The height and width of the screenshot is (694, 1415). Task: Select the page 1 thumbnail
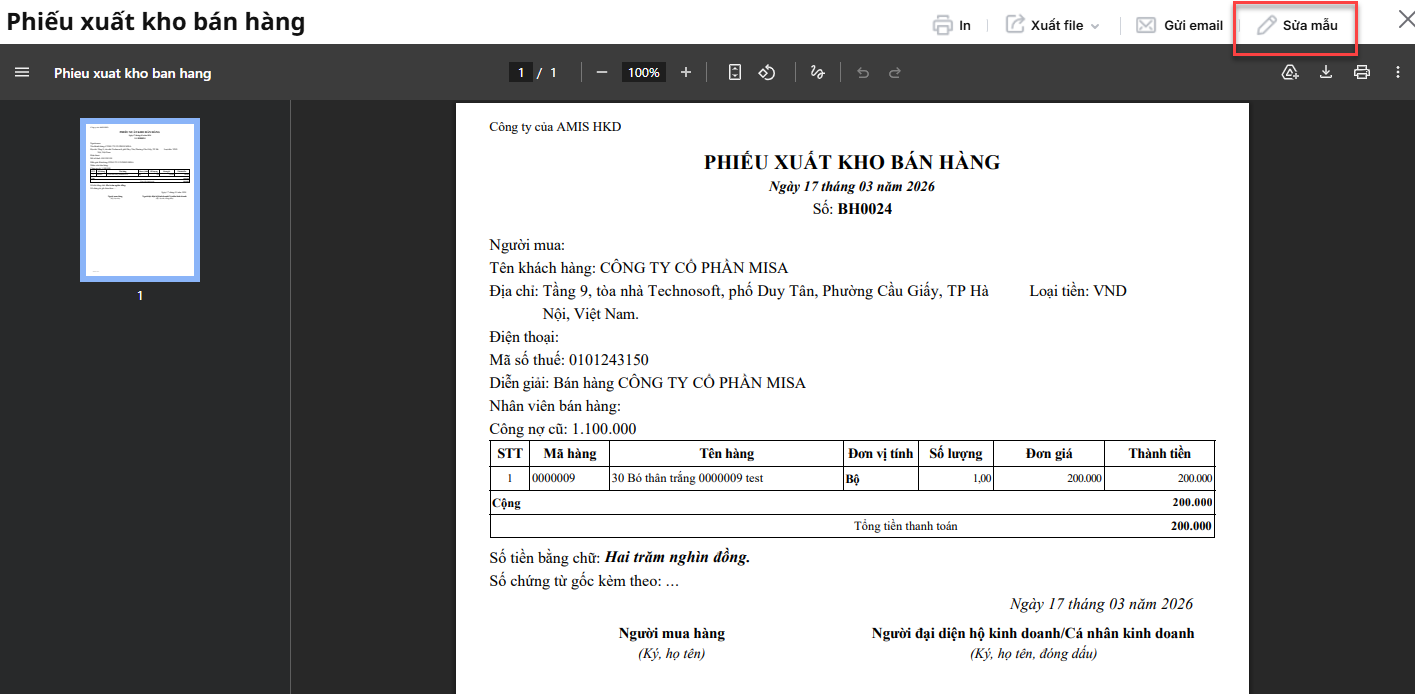[x=140, y=200]
